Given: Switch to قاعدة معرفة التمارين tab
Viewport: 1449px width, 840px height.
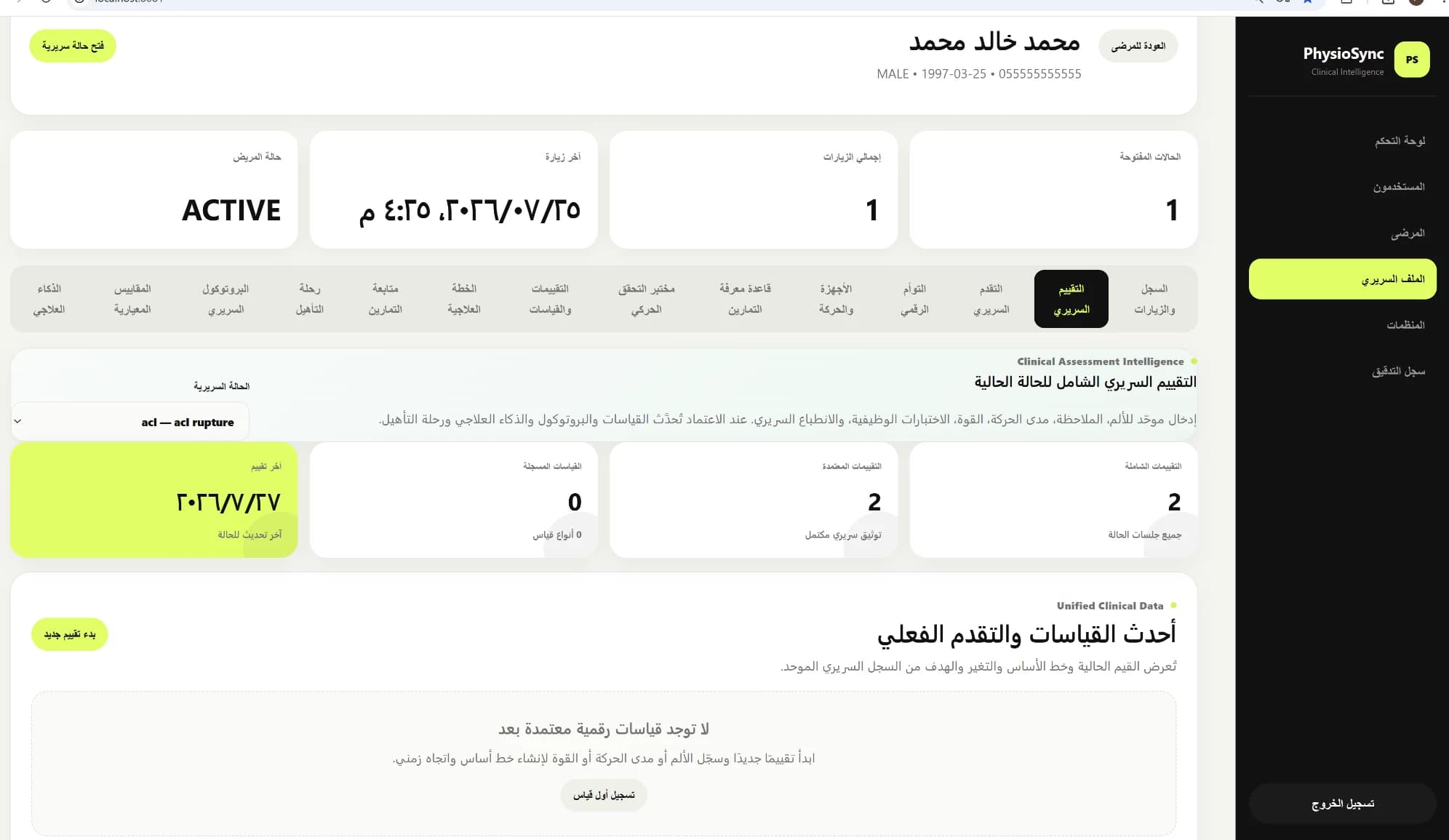Looking at the screenshot, I should [745, 299].
